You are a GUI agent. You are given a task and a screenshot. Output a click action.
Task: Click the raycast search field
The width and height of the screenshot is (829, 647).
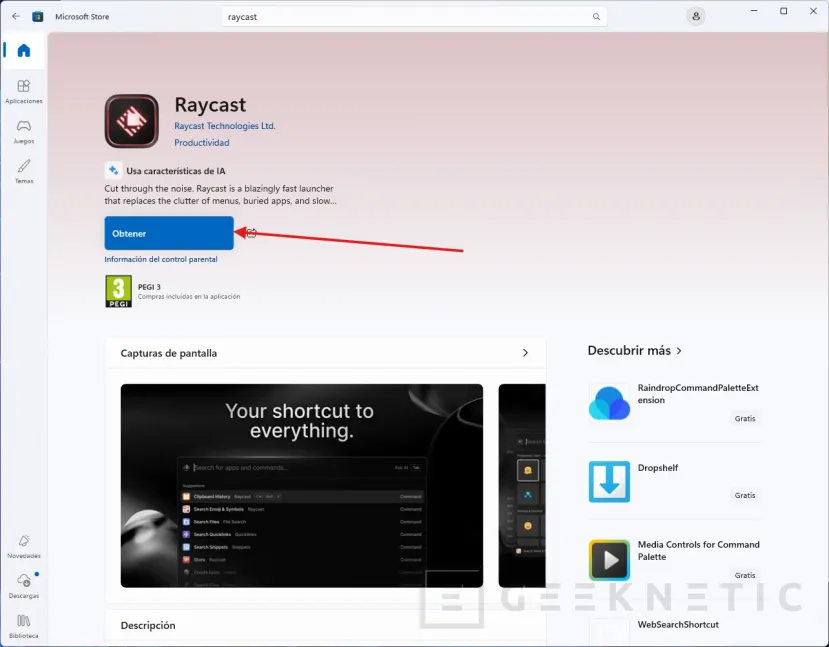click(x=414, y=16)
